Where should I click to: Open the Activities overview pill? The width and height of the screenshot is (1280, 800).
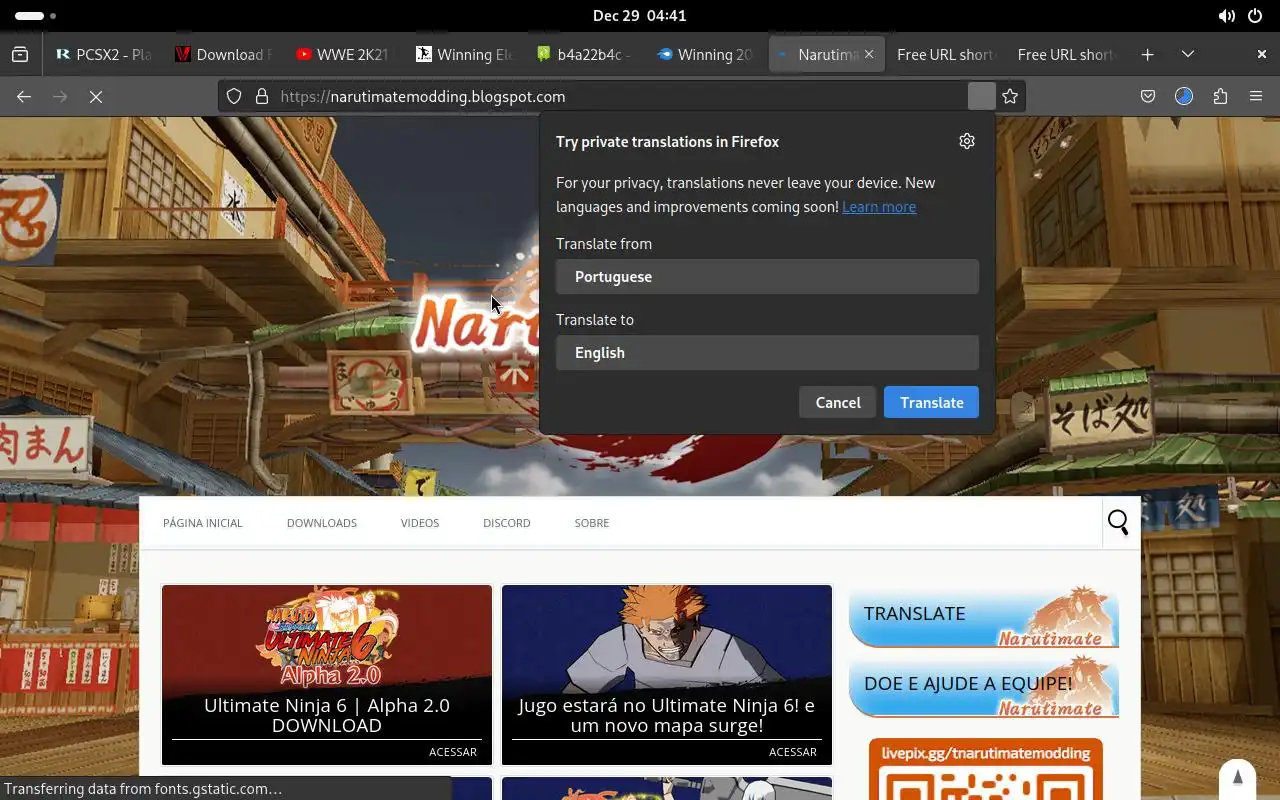tap(35, 16)
